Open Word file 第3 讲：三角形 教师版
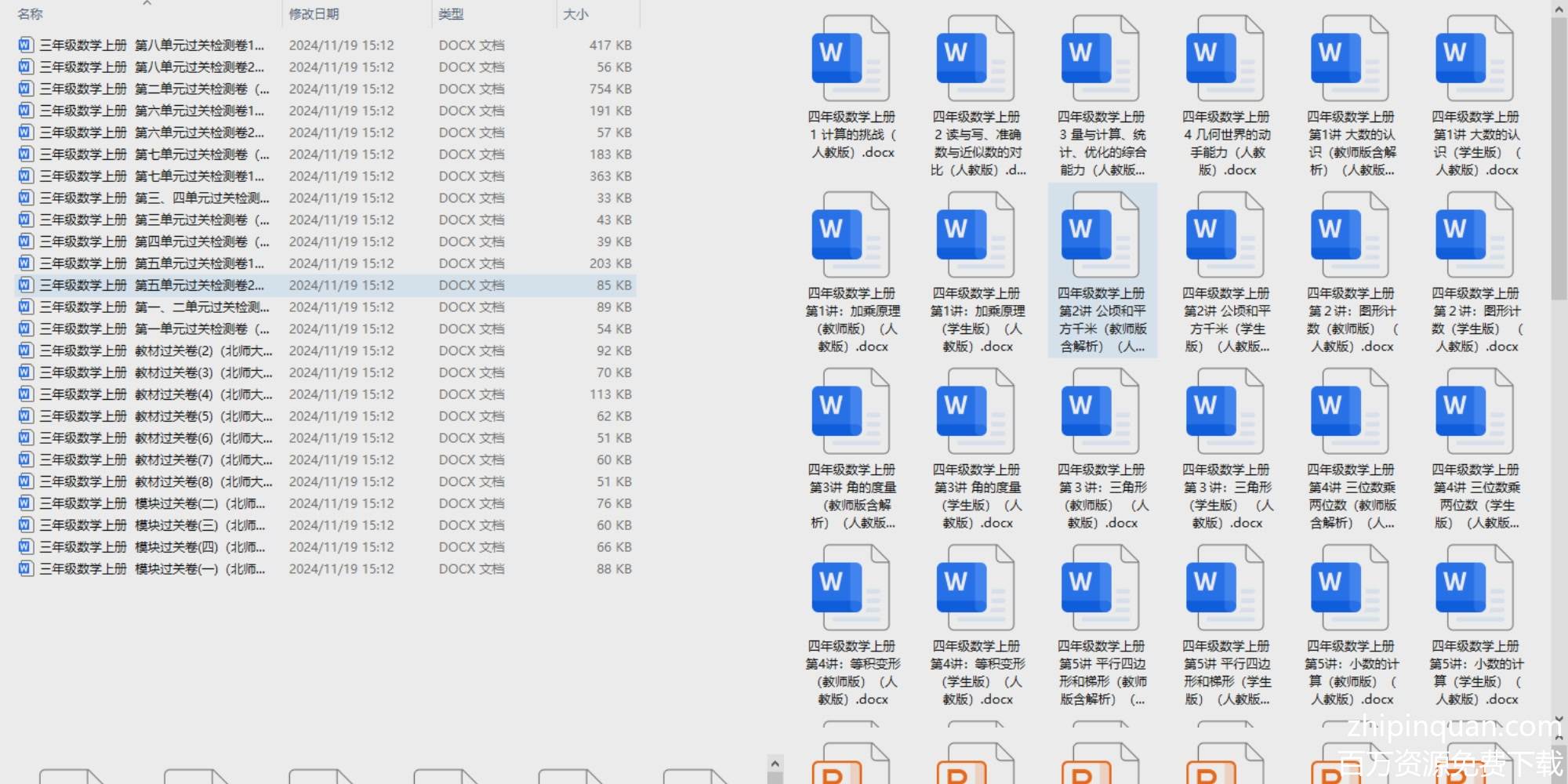 pos(1101,412)
